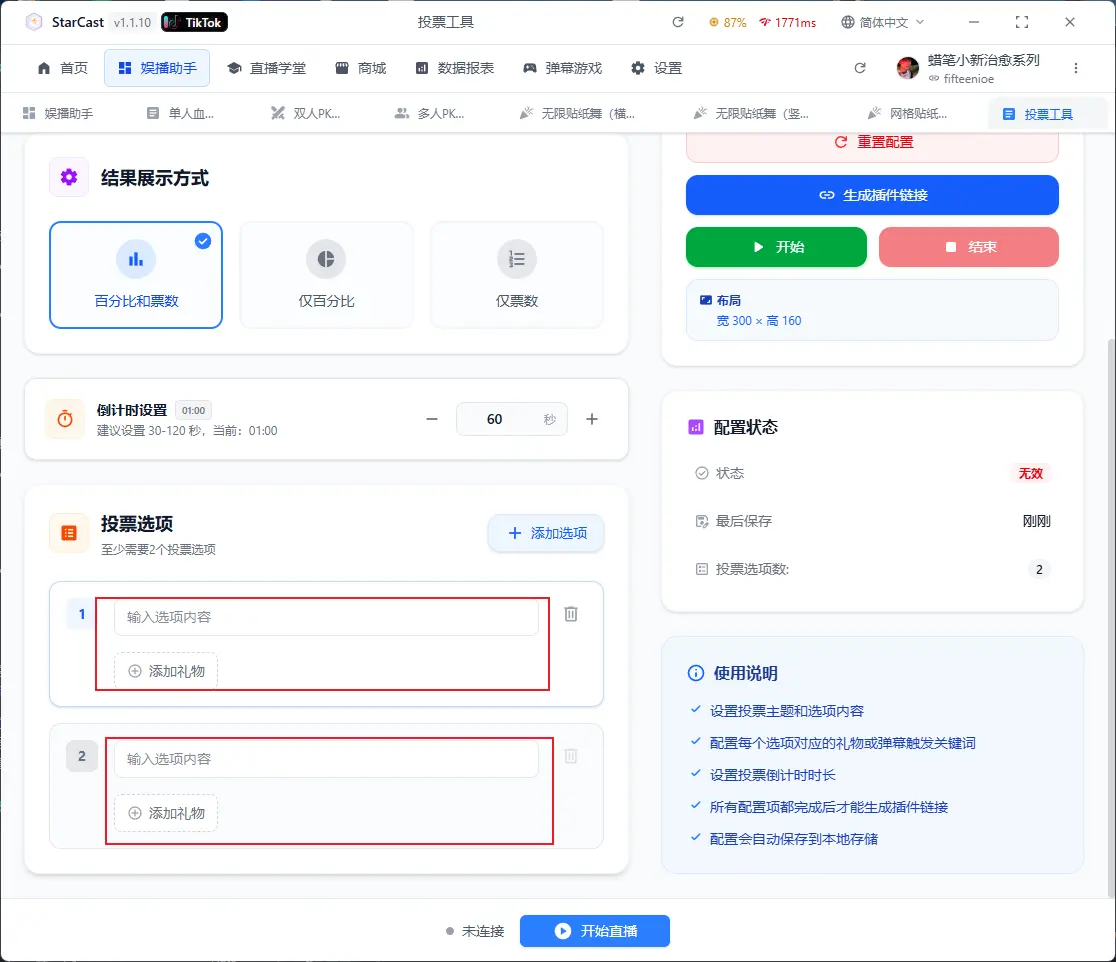Open the three-dot menu beside the profile
This screenshot has width=1116, height=962.
[1076, 68]
